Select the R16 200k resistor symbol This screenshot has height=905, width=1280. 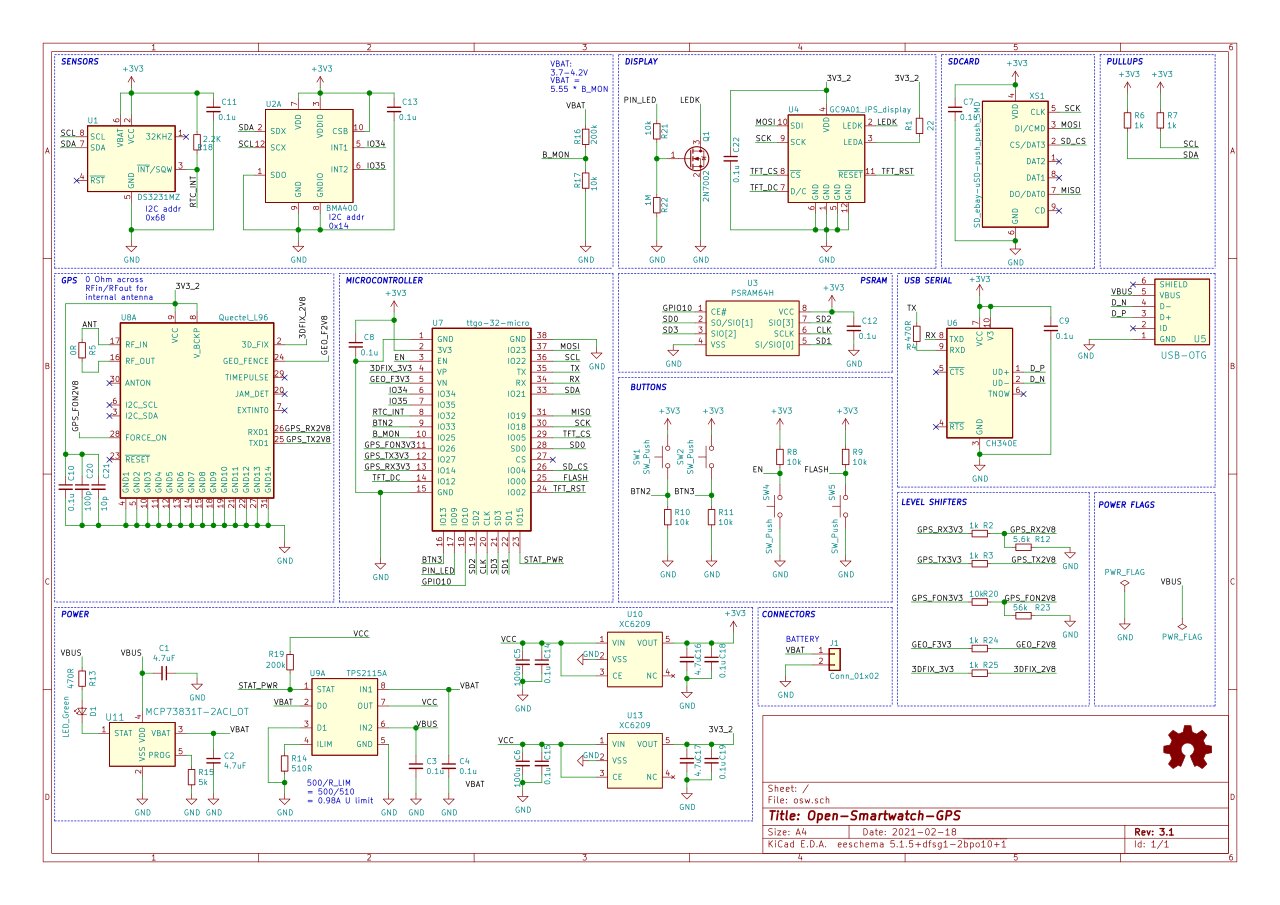point(586,138)
